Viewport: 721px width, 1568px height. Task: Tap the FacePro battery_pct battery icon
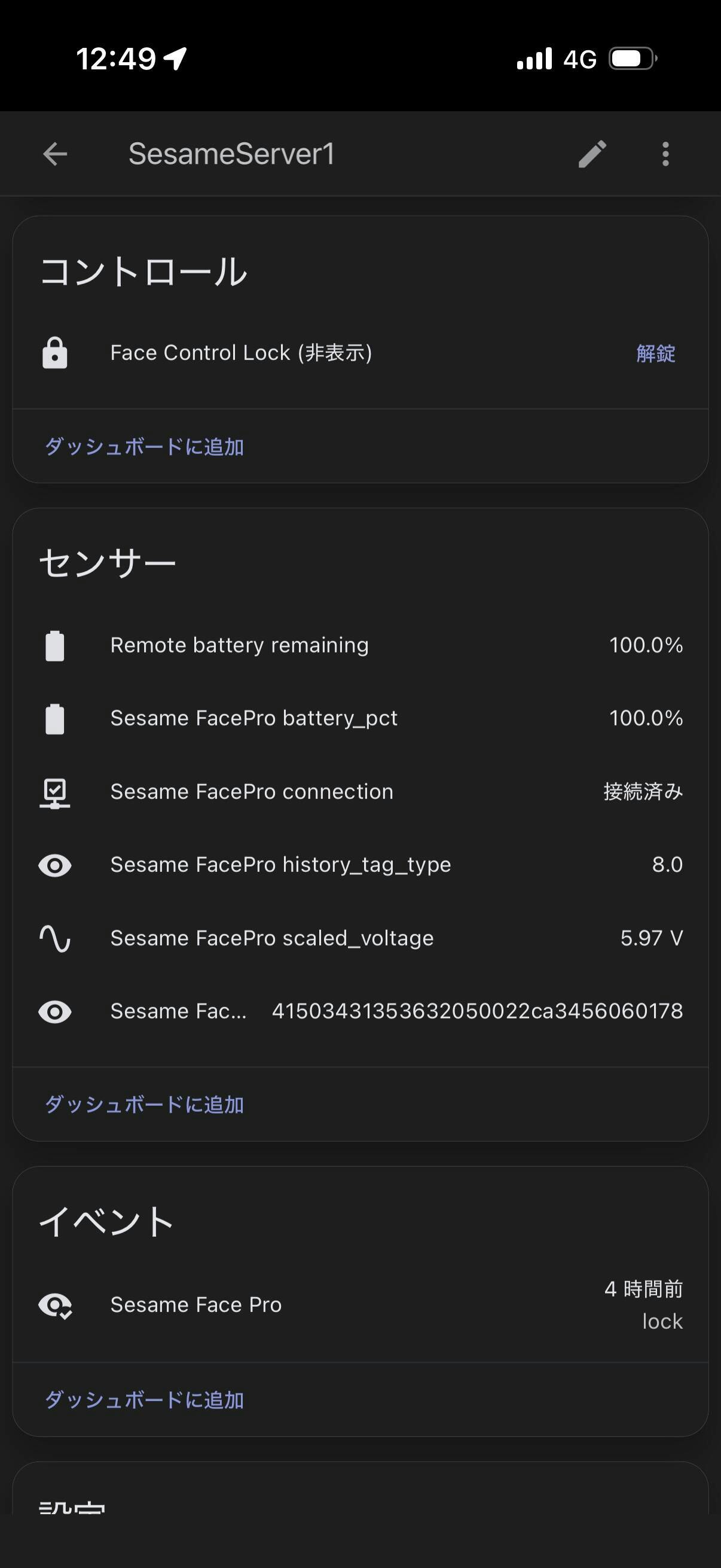(55, 719)
